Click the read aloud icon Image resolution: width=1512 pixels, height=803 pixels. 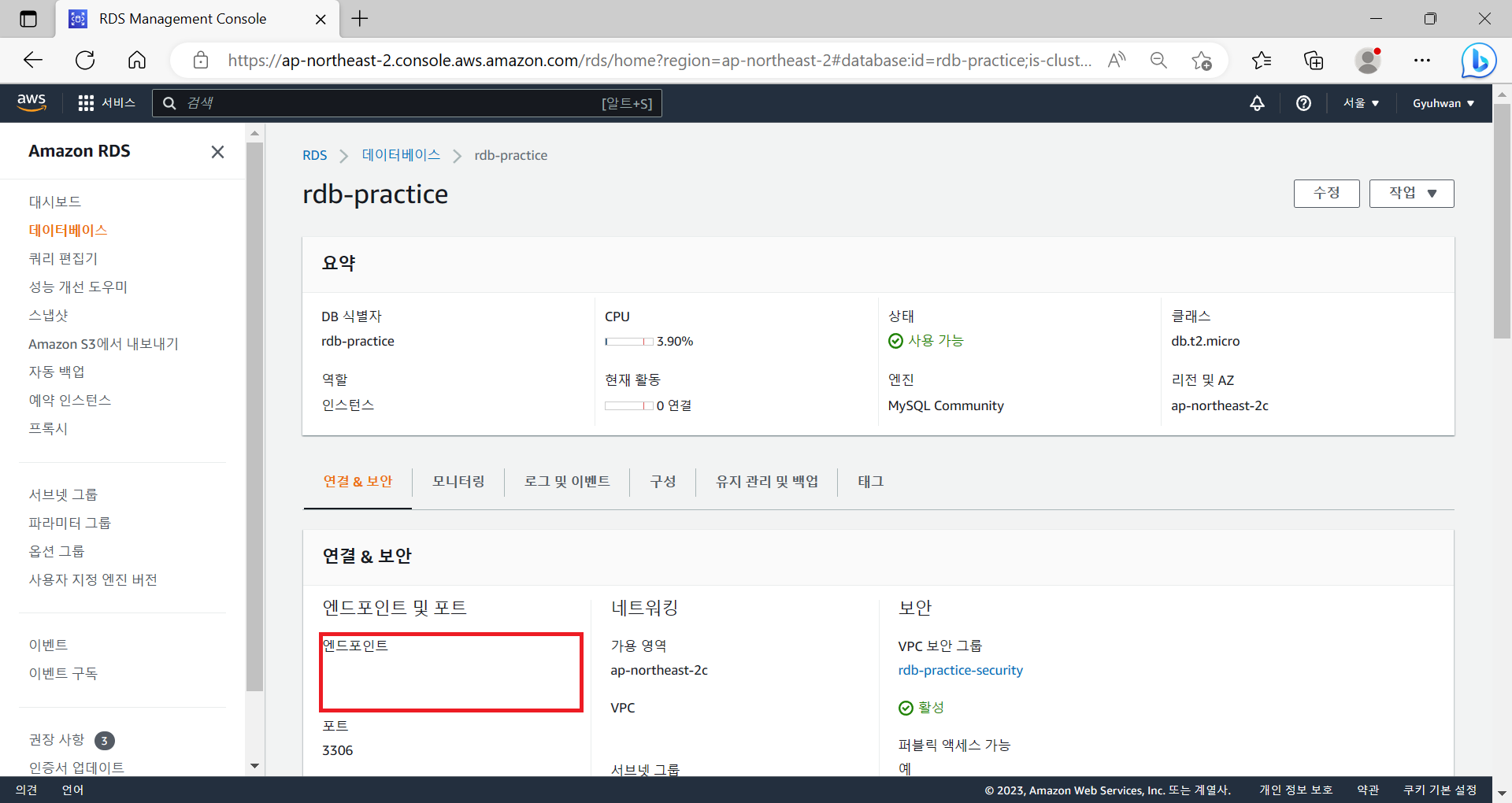tap(1117, 60)
